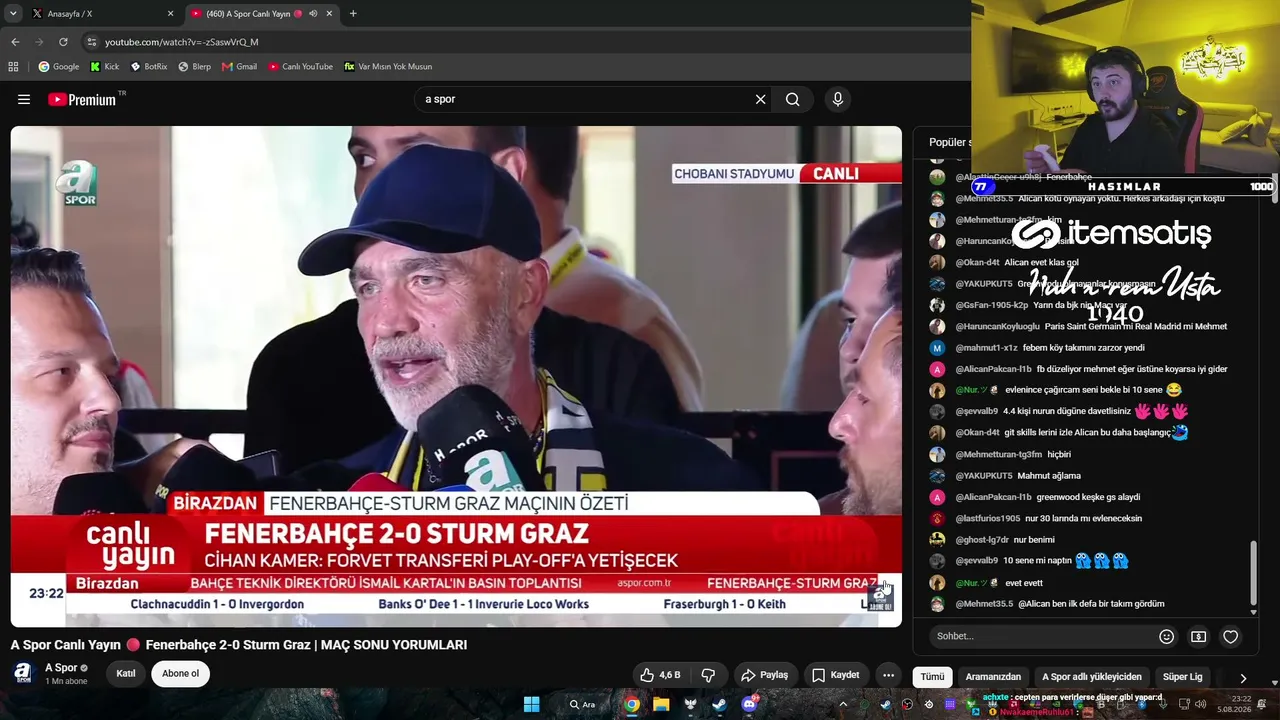Reload the YouTube page
This screenshot has height=720, width=1280.
click(63, 42)
